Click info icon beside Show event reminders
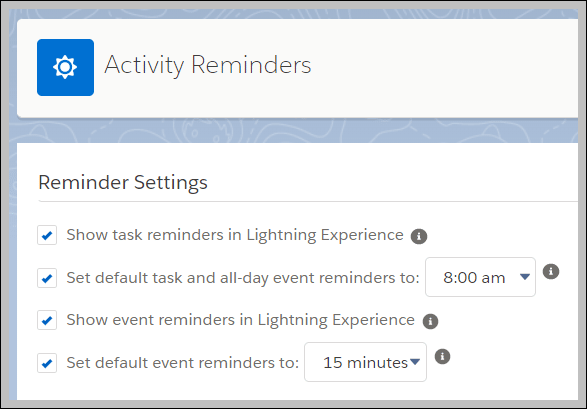This screenshot has height=409, width=587. 430,321
